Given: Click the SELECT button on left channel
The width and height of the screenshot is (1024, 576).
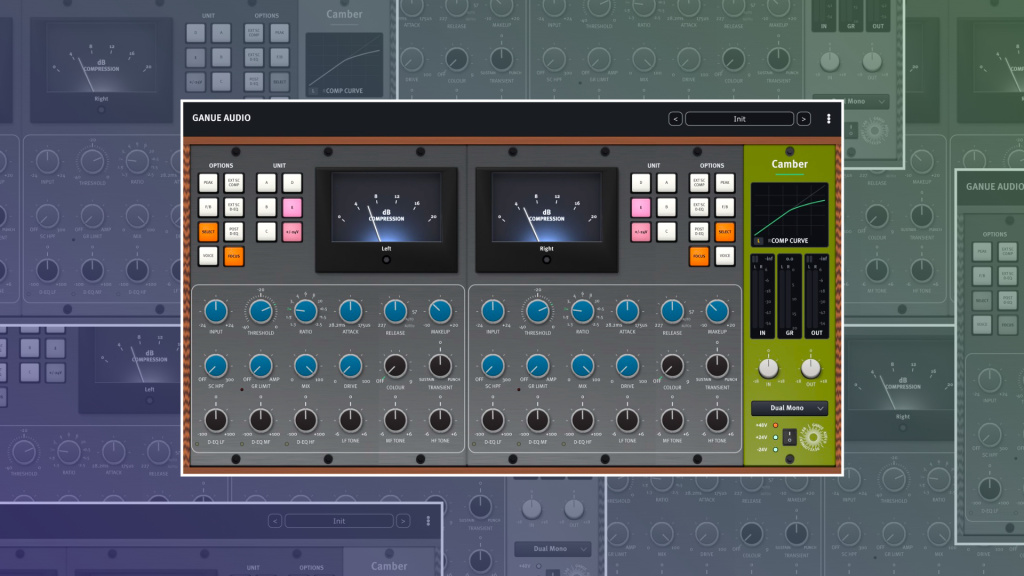Looking at the screenshot, I should (208, 232).
